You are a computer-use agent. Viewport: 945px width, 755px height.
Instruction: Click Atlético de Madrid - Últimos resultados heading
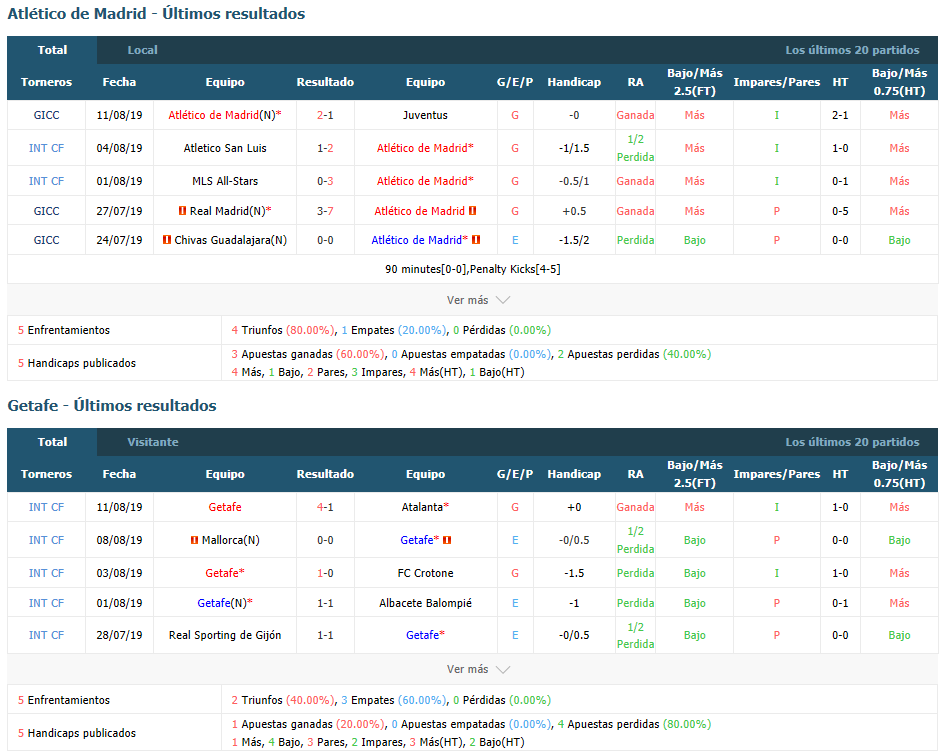(x=156, y=14)
